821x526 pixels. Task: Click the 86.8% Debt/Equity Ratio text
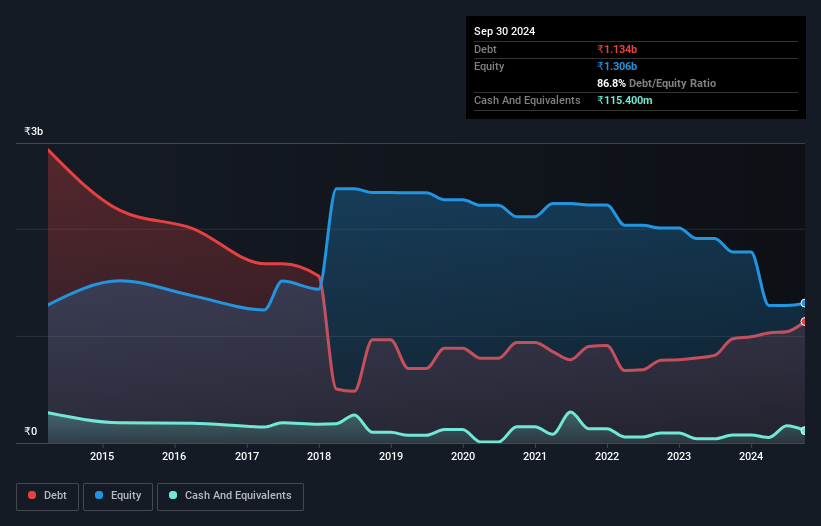656,83
